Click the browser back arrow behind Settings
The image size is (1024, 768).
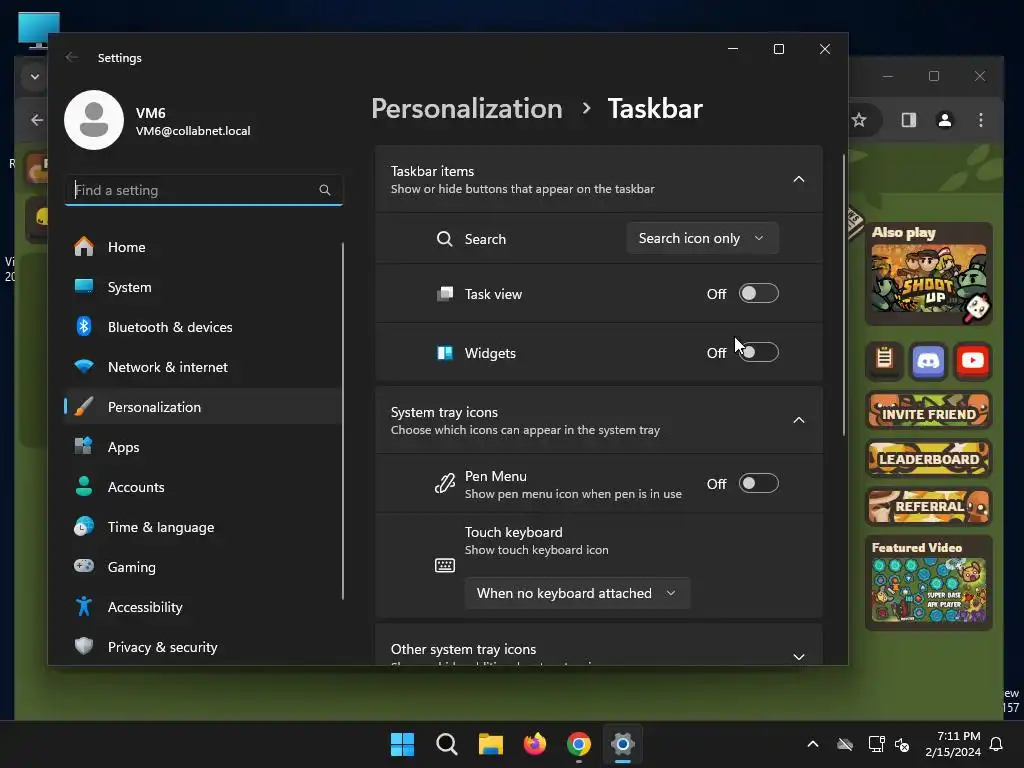coord(37,120)
